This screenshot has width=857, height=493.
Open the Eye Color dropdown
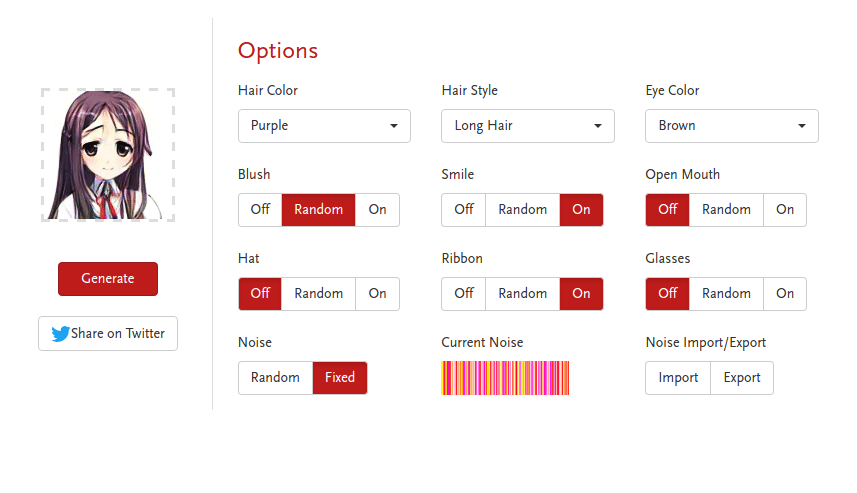click(x=731, y=126)
